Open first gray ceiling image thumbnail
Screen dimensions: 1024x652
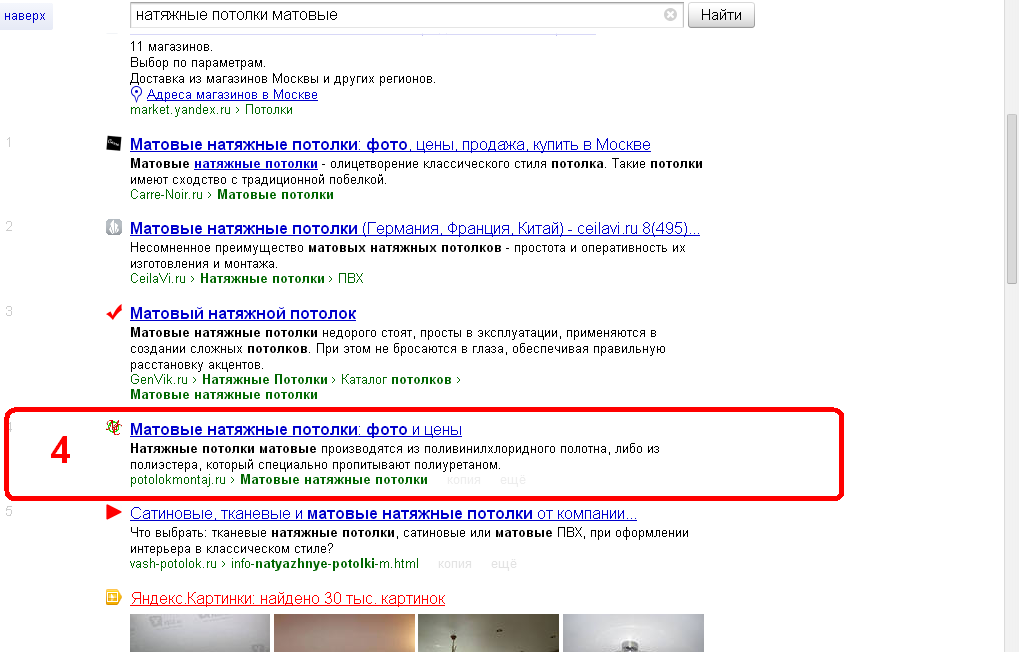pos(200,632)
